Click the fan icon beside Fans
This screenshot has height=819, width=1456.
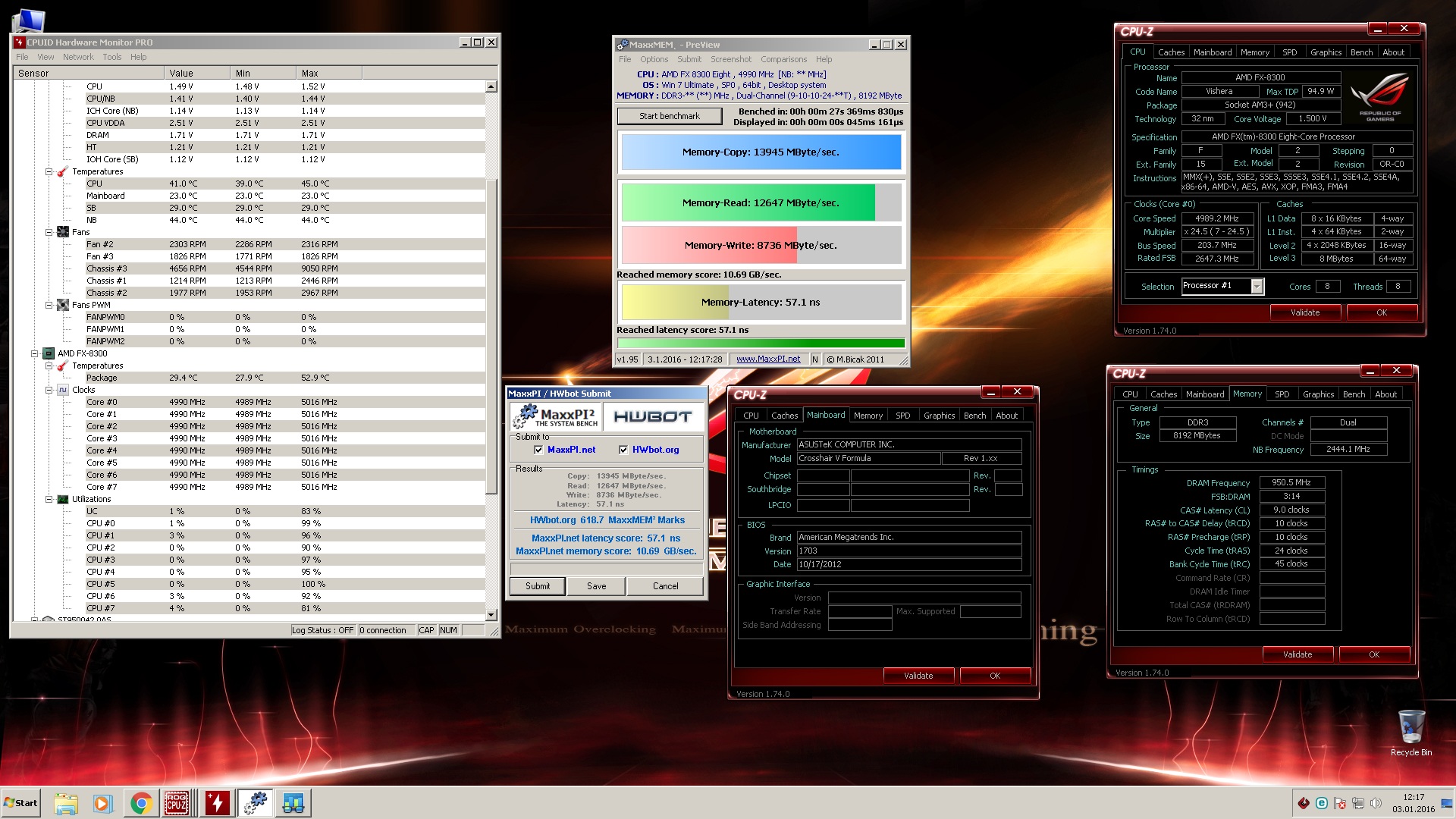63,232
